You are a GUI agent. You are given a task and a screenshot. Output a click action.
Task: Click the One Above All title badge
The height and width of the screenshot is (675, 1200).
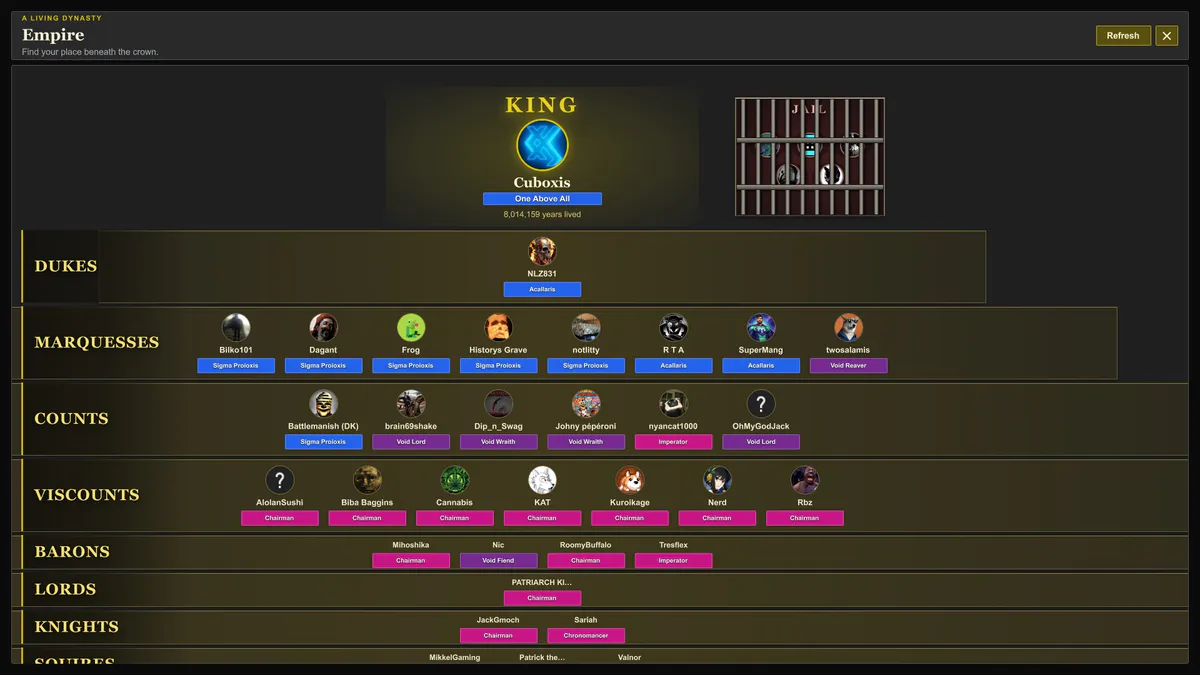click(542, 199)
